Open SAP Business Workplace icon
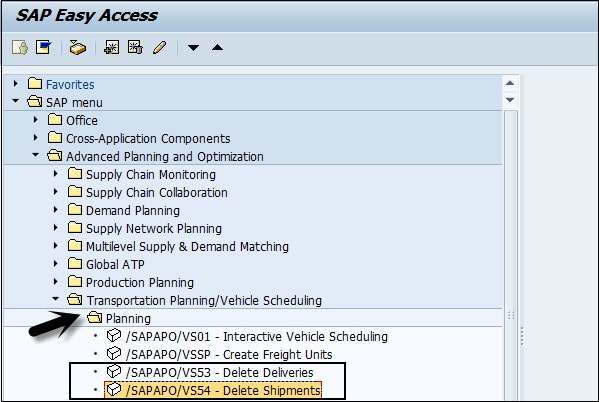 point(78,48)
